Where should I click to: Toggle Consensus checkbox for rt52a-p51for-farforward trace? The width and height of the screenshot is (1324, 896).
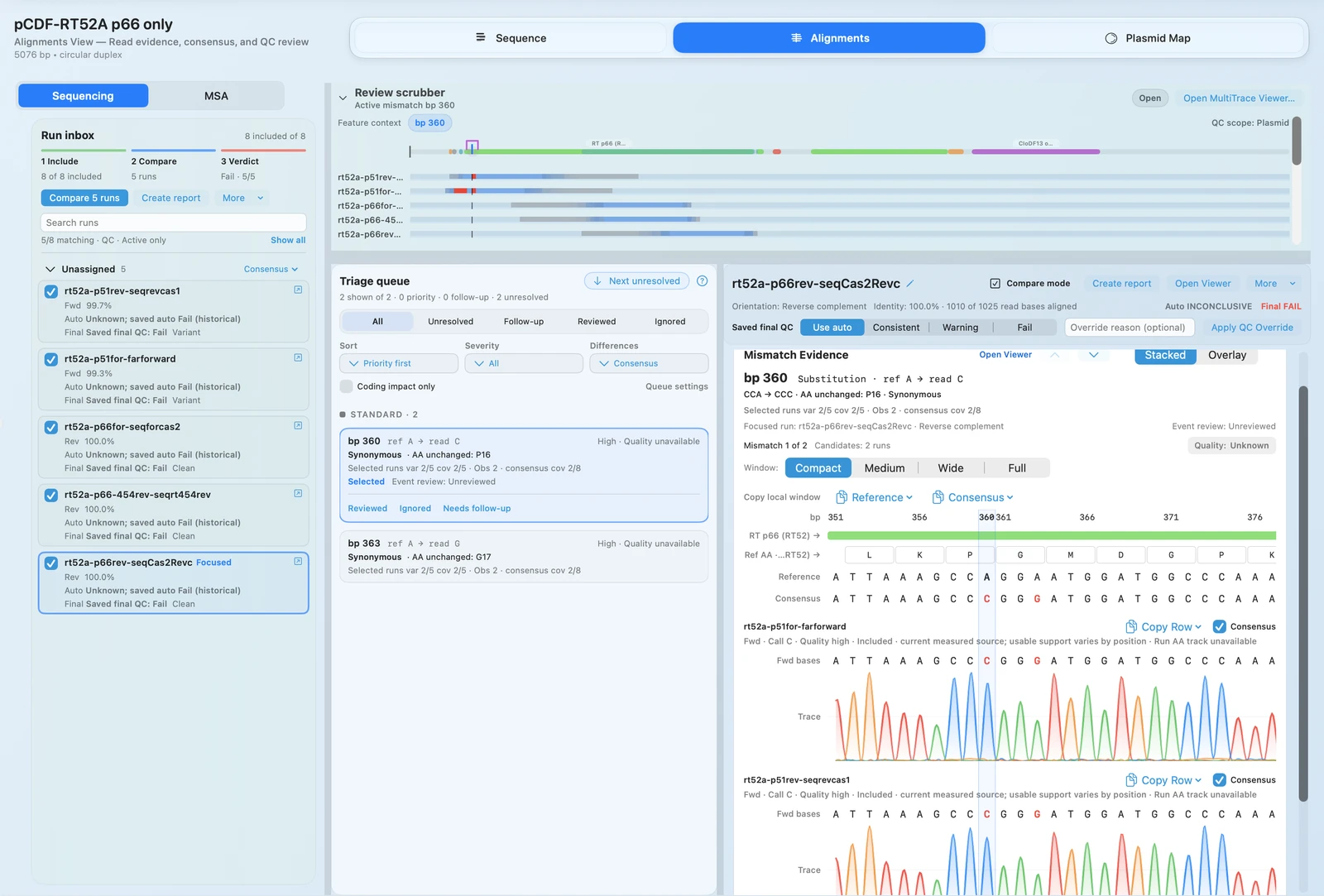coord(1220,626)
